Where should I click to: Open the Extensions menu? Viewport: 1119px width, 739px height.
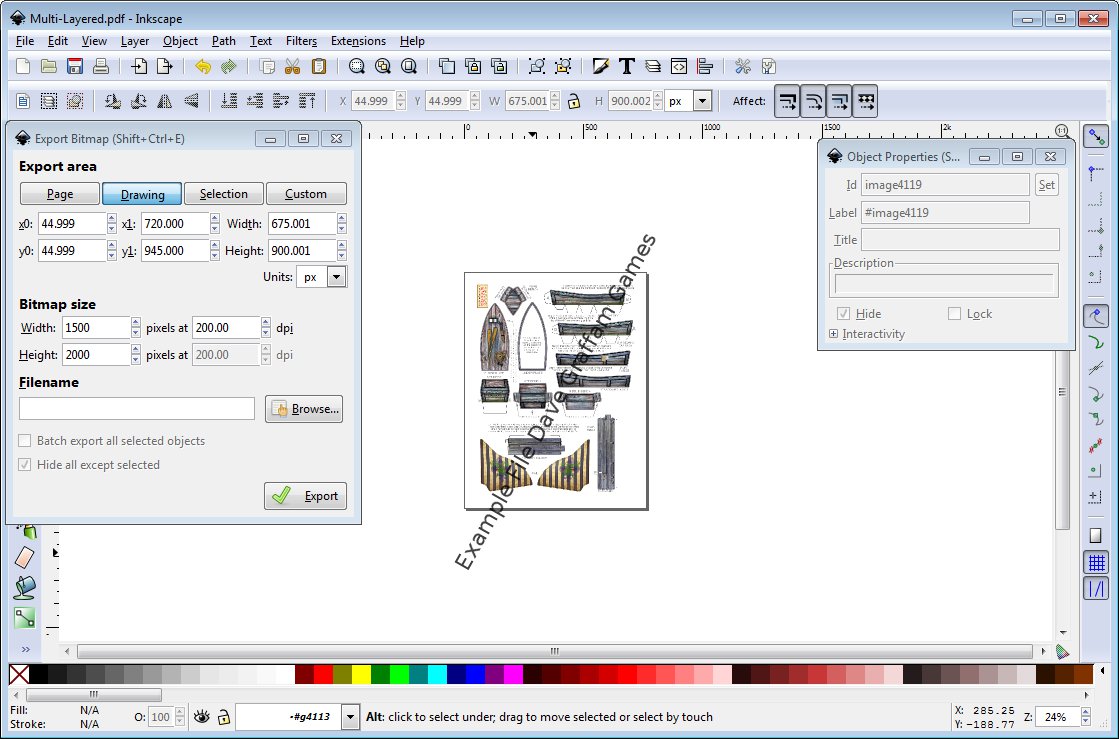[358, 41]
